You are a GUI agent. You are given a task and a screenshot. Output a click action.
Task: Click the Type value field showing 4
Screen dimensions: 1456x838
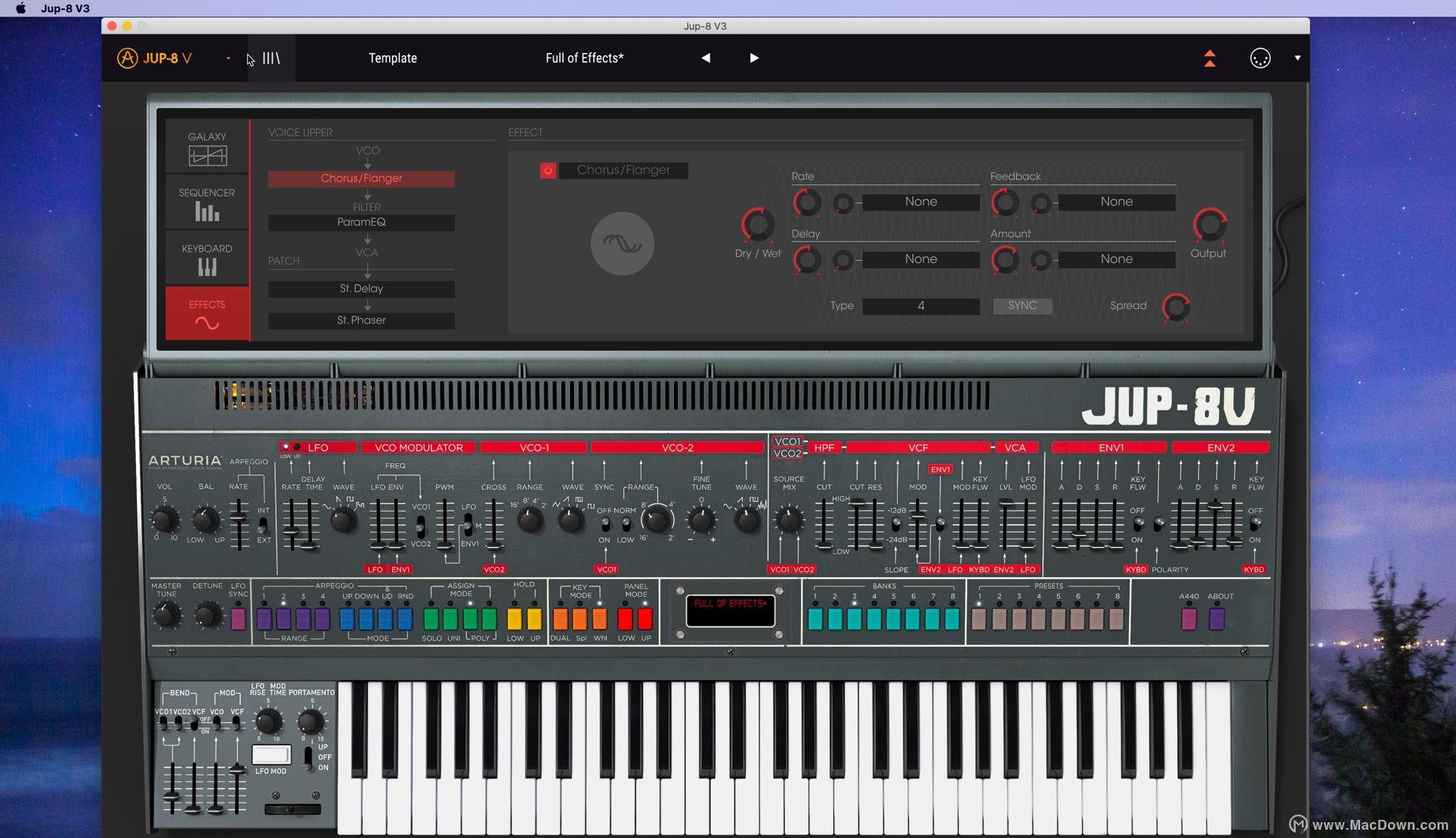(x=921, y=306)
